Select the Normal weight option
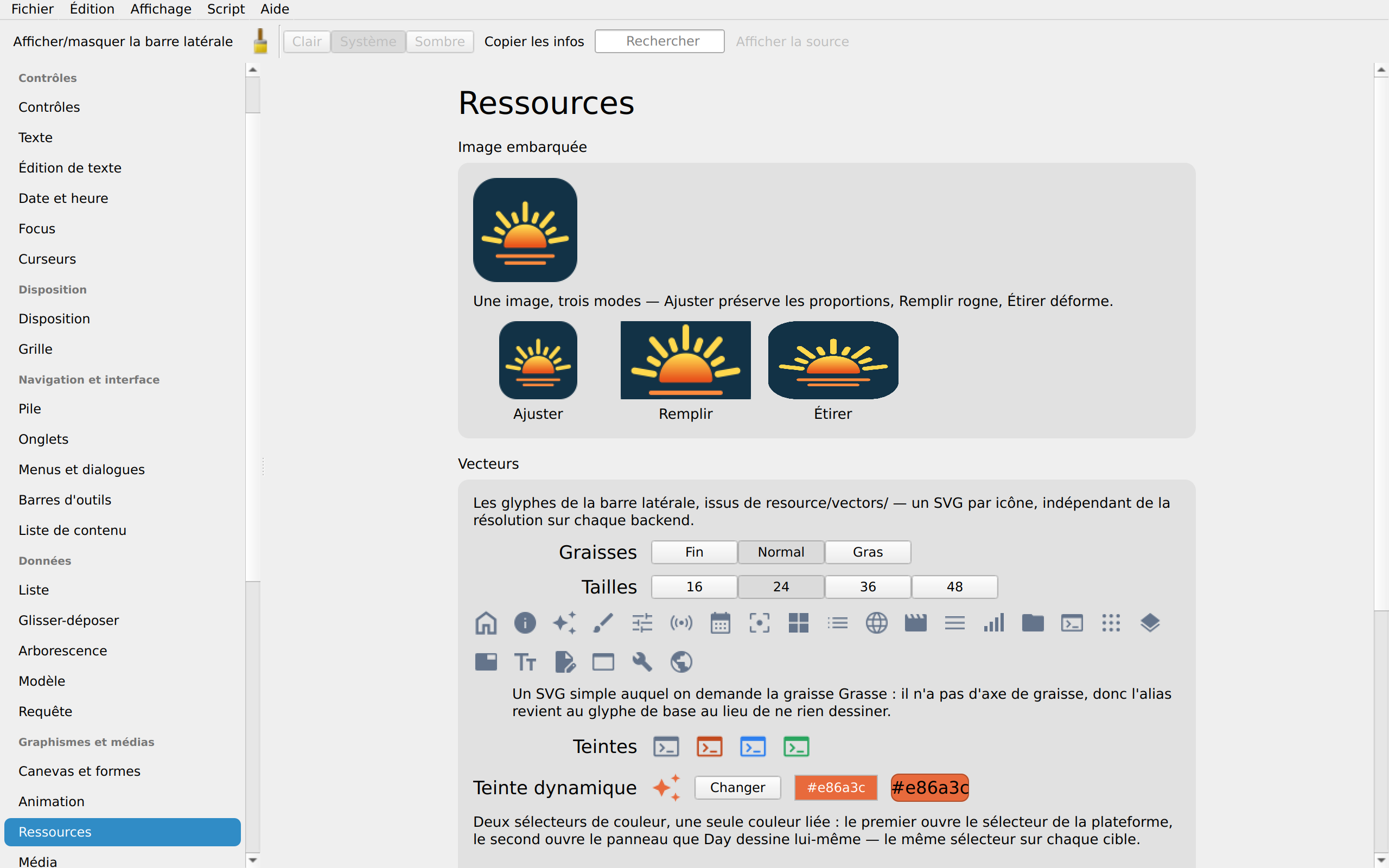1389x868 pixels. [781, 552]
